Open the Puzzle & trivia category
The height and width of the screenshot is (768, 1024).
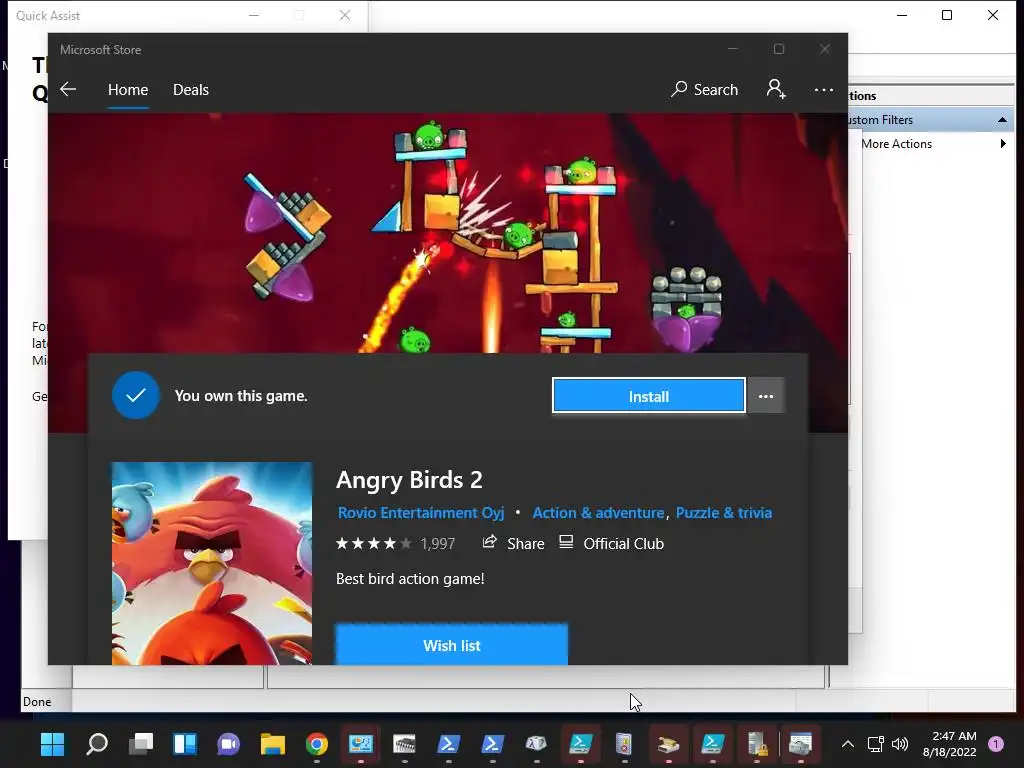[x=724, y=513]
